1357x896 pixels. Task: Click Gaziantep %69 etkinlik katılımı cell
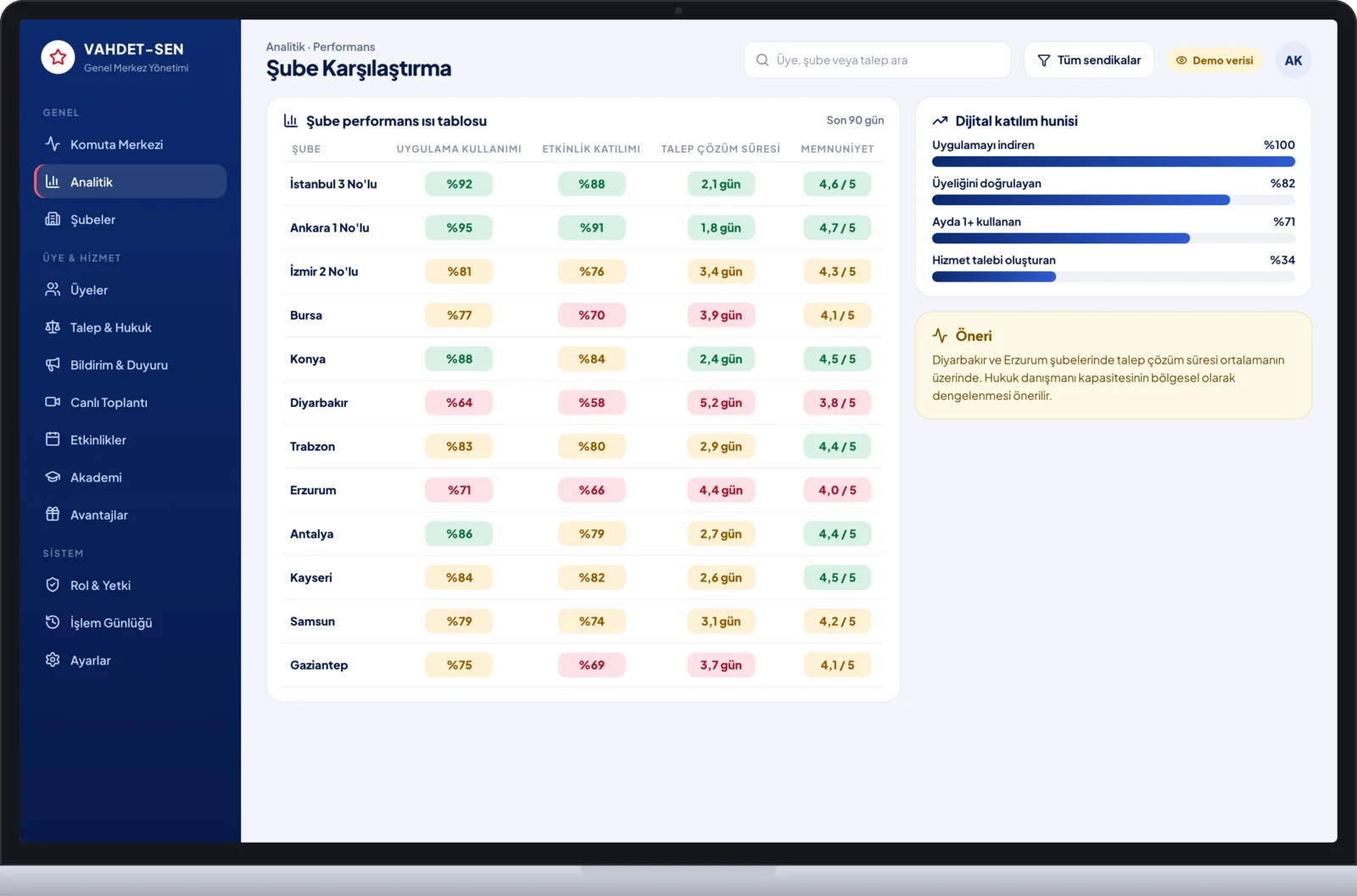point(592,665)
